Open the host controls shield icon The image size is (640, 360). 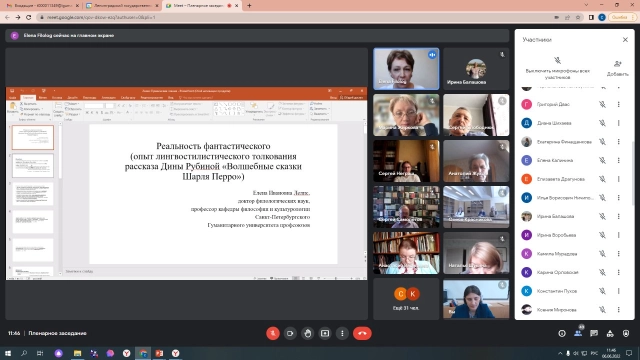click(x=626, y=333)
